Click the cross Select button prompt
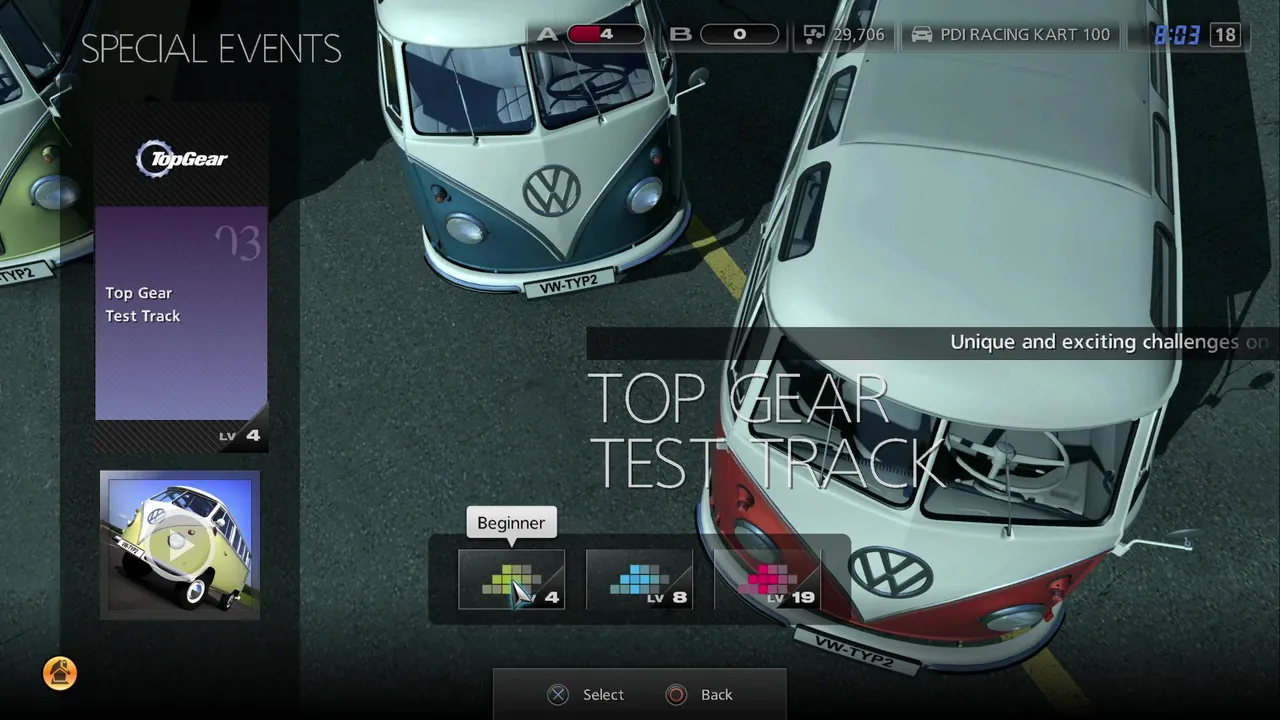 (586, 694)
